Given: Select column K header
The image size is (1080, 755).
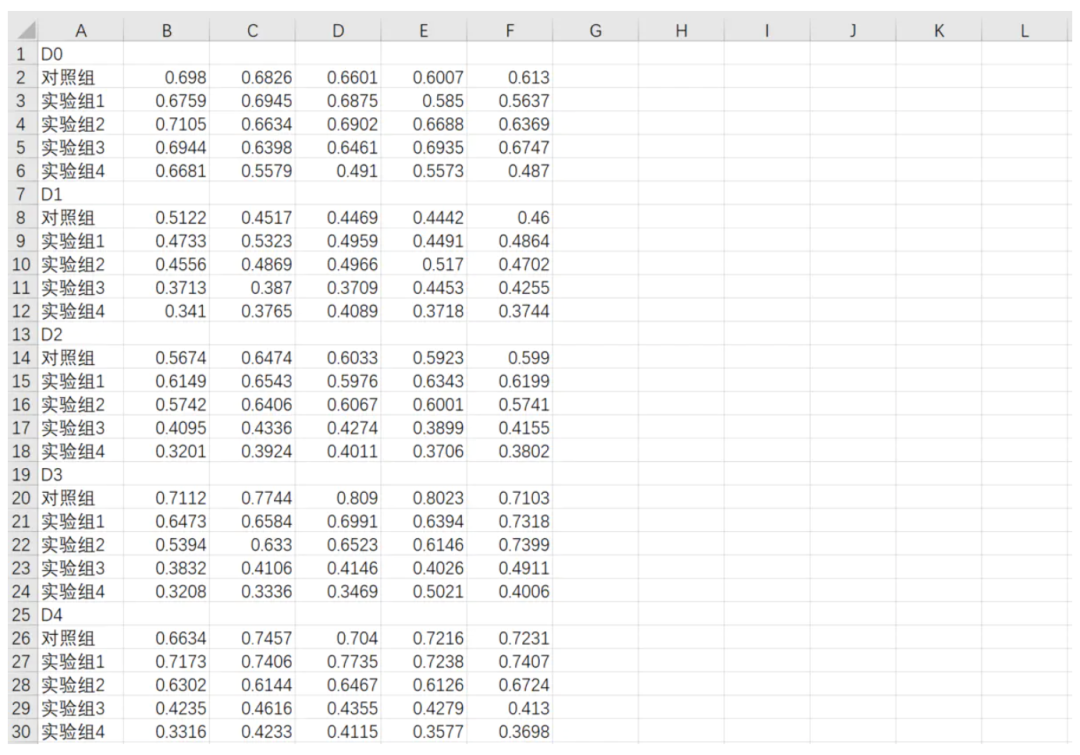Looking at the screenshot, I should pos(938,30).
